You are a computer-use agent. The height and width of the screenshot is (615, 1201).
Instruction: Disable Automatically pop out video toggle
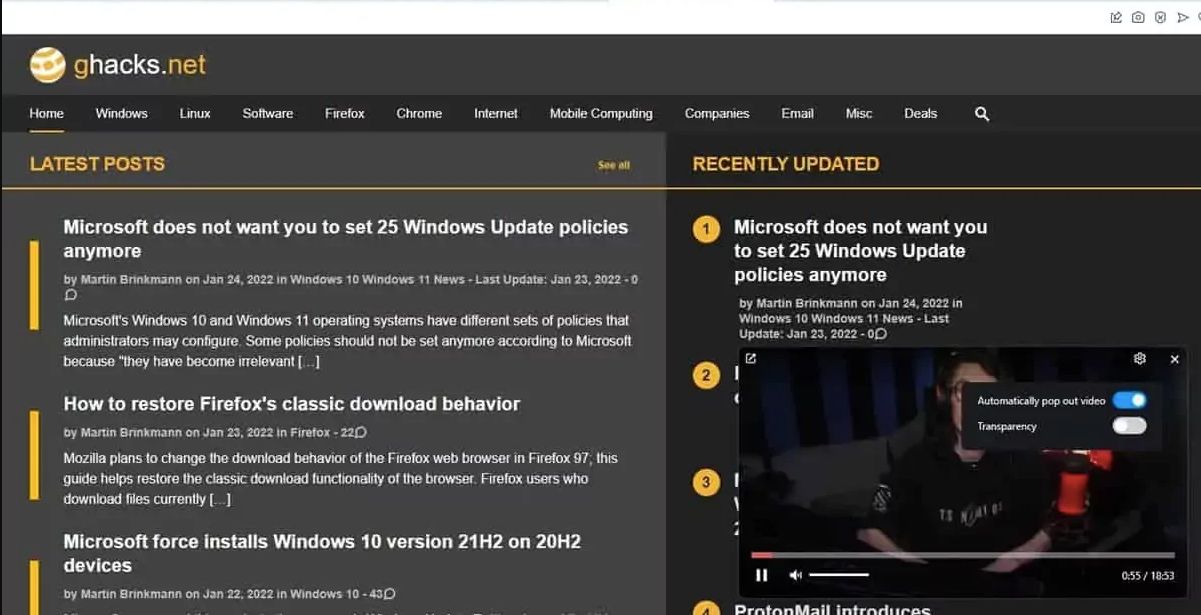point(1129,401)
